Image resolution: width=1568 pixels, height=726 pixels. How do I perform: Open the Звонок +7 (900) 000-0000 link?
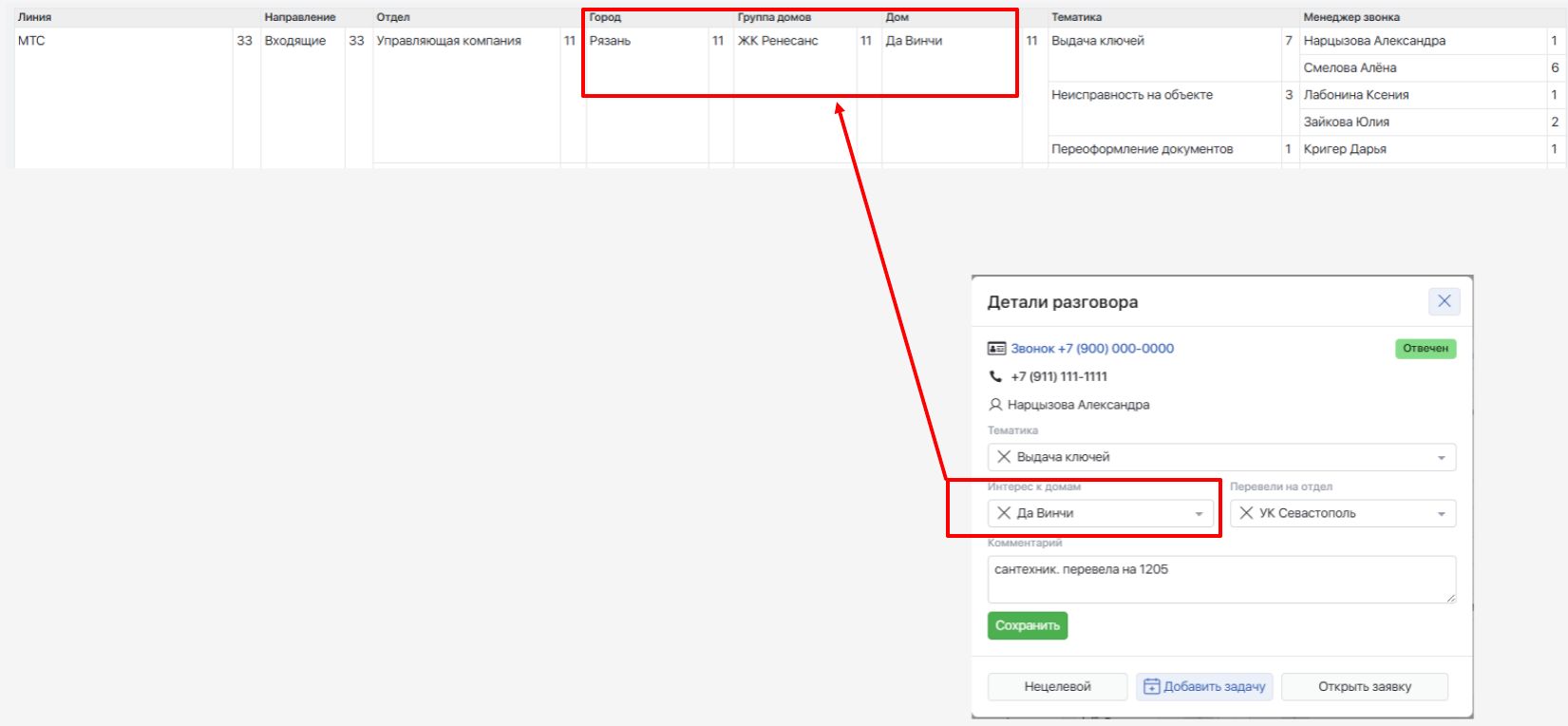coord(1092,349)
